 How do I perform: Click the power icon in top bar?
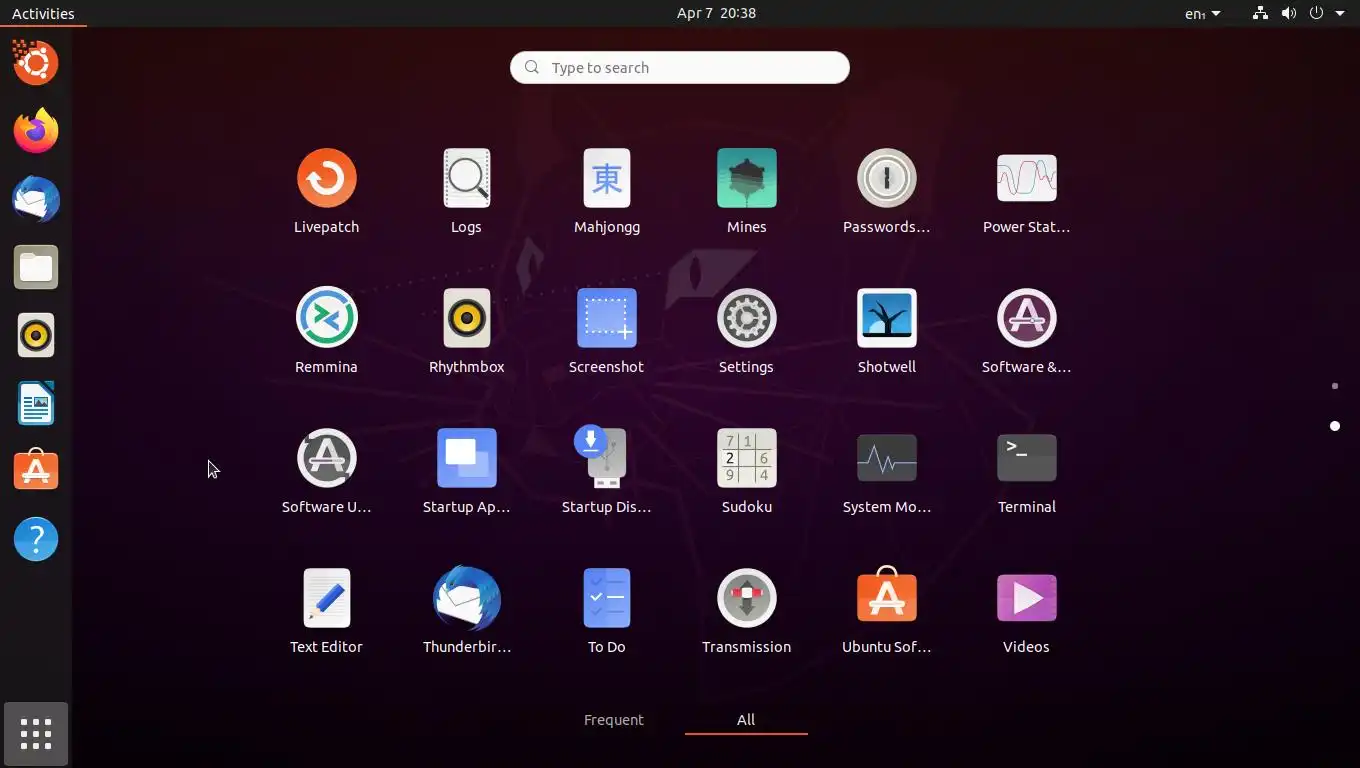[x=1316, y=13]
